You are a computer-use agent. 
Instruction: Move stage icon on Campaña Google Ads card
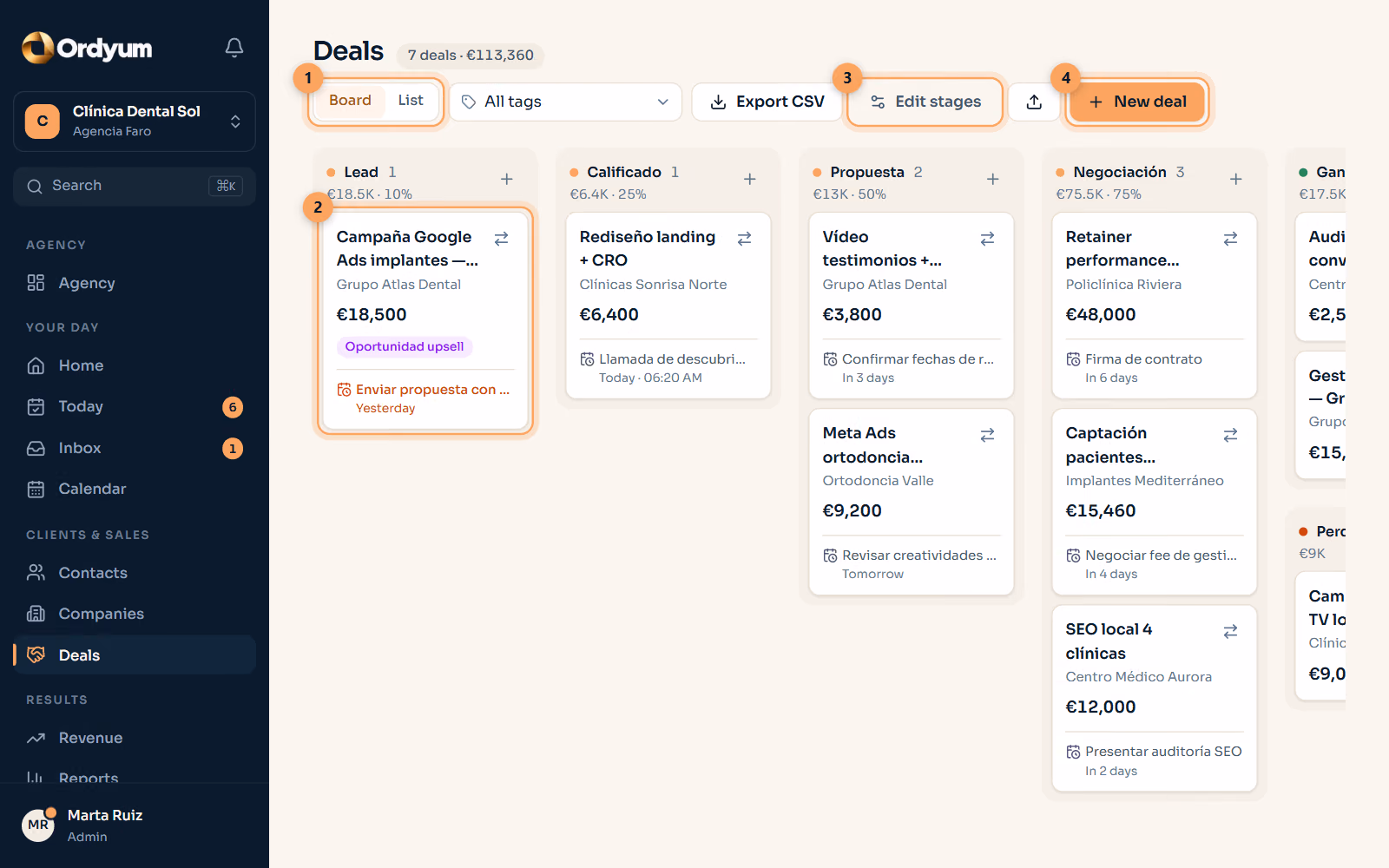click(x=501, y=239)
